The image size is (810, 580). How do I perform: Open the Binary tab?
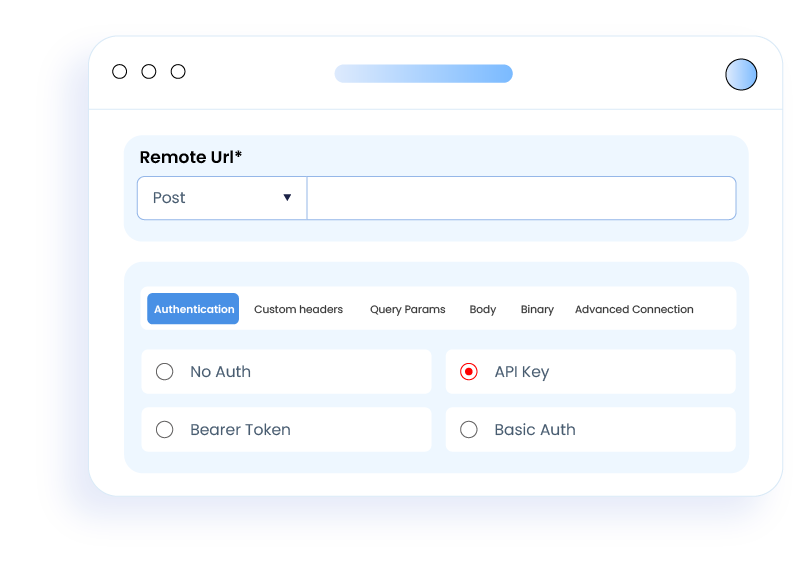[x=537, y=309]
